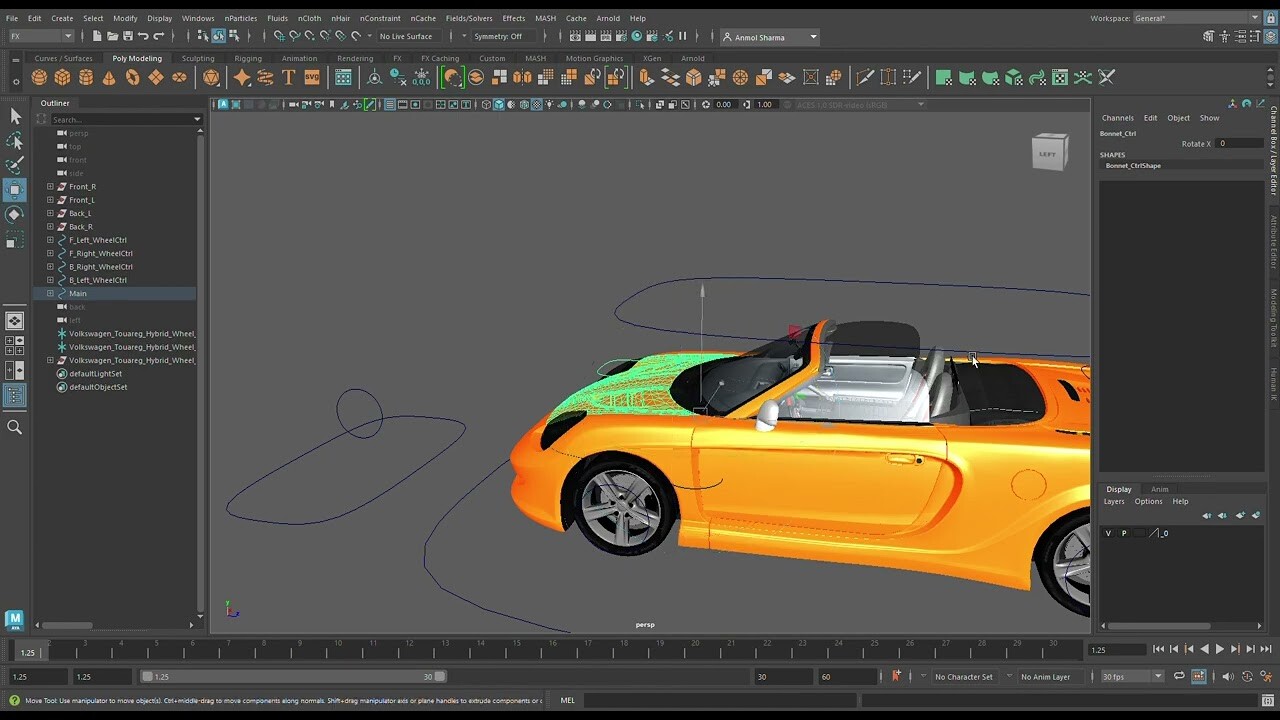The height and width of the screenshot is (720, 1280).
Task: Create a polygon cube from the shelf
Action: 62,77
